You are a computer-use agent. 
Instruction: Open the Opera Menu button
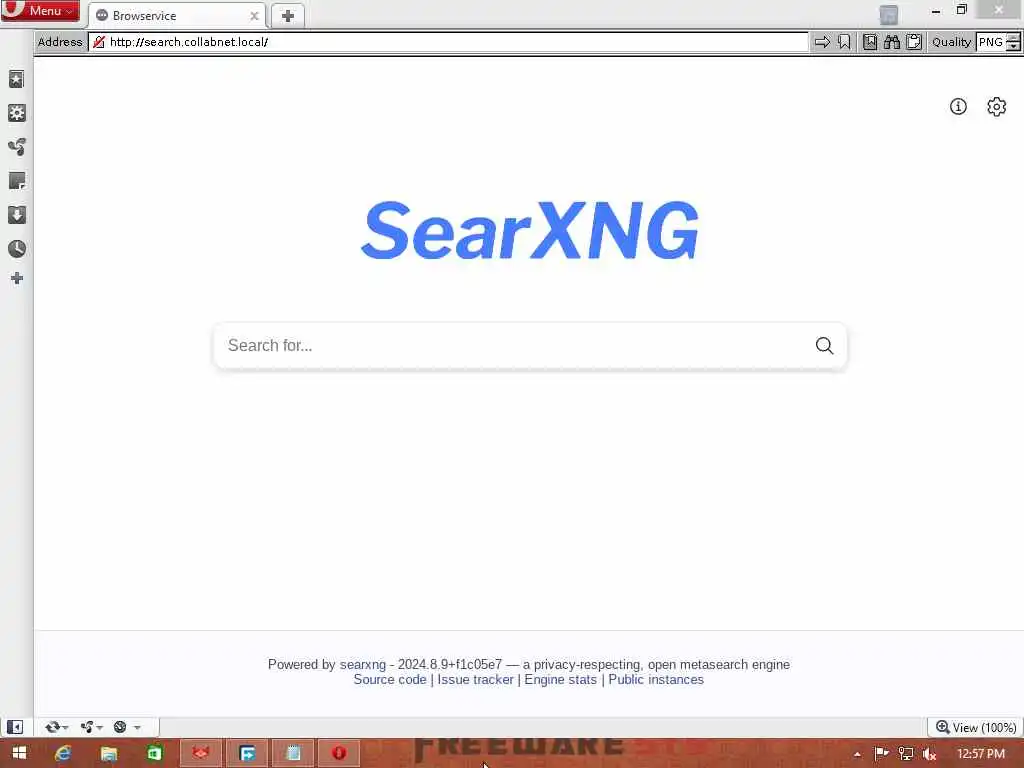(40, 11)
